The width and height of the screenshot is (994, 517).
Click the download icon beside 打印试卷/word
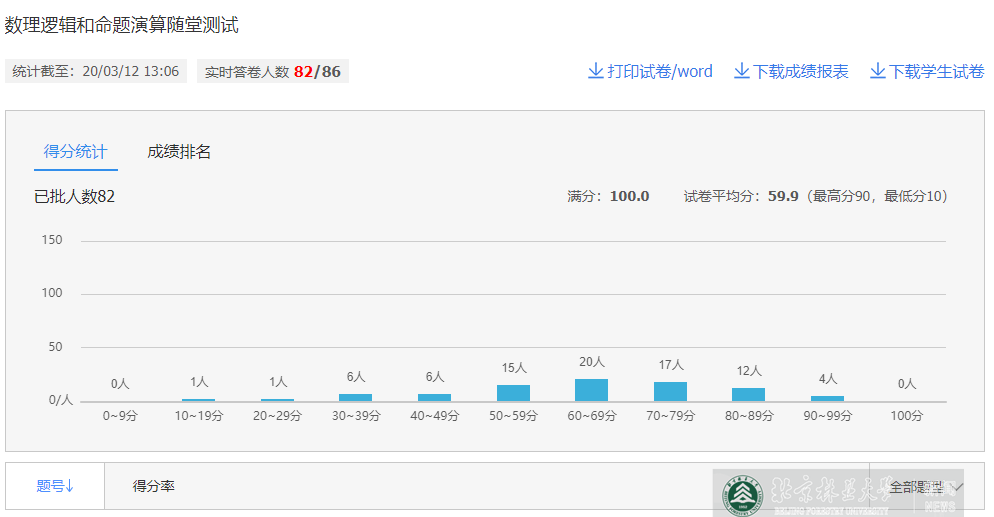coord(595,71)
